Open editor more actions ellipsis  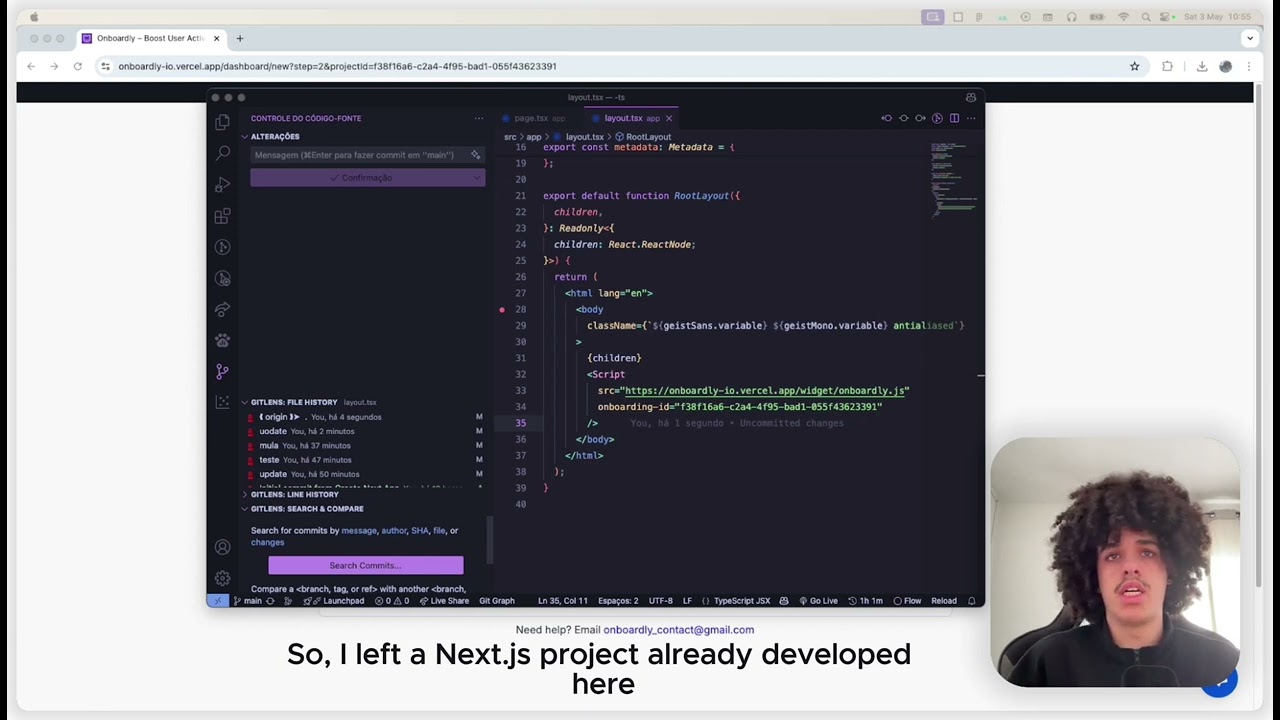pos(970,118)
